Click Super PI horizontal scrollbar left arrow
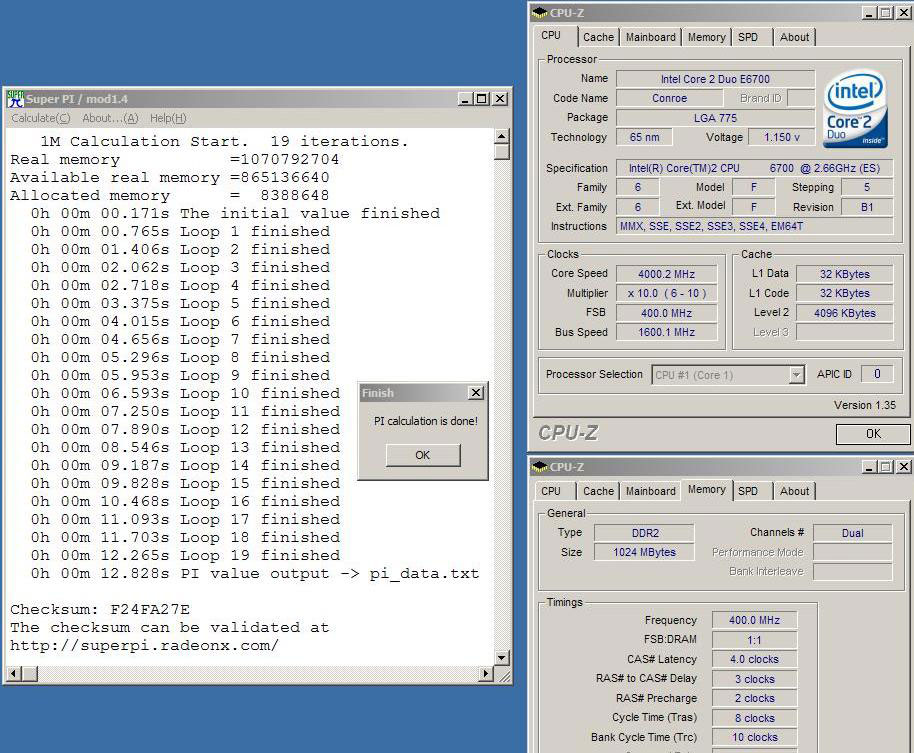 (x=13, y=674)
